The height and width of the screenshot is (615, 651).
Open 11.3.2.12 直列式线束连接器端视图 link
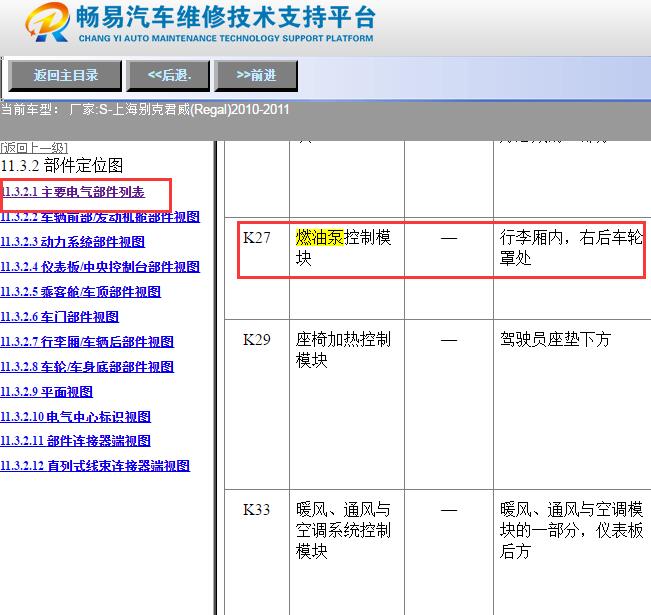[x=95, y=466]
